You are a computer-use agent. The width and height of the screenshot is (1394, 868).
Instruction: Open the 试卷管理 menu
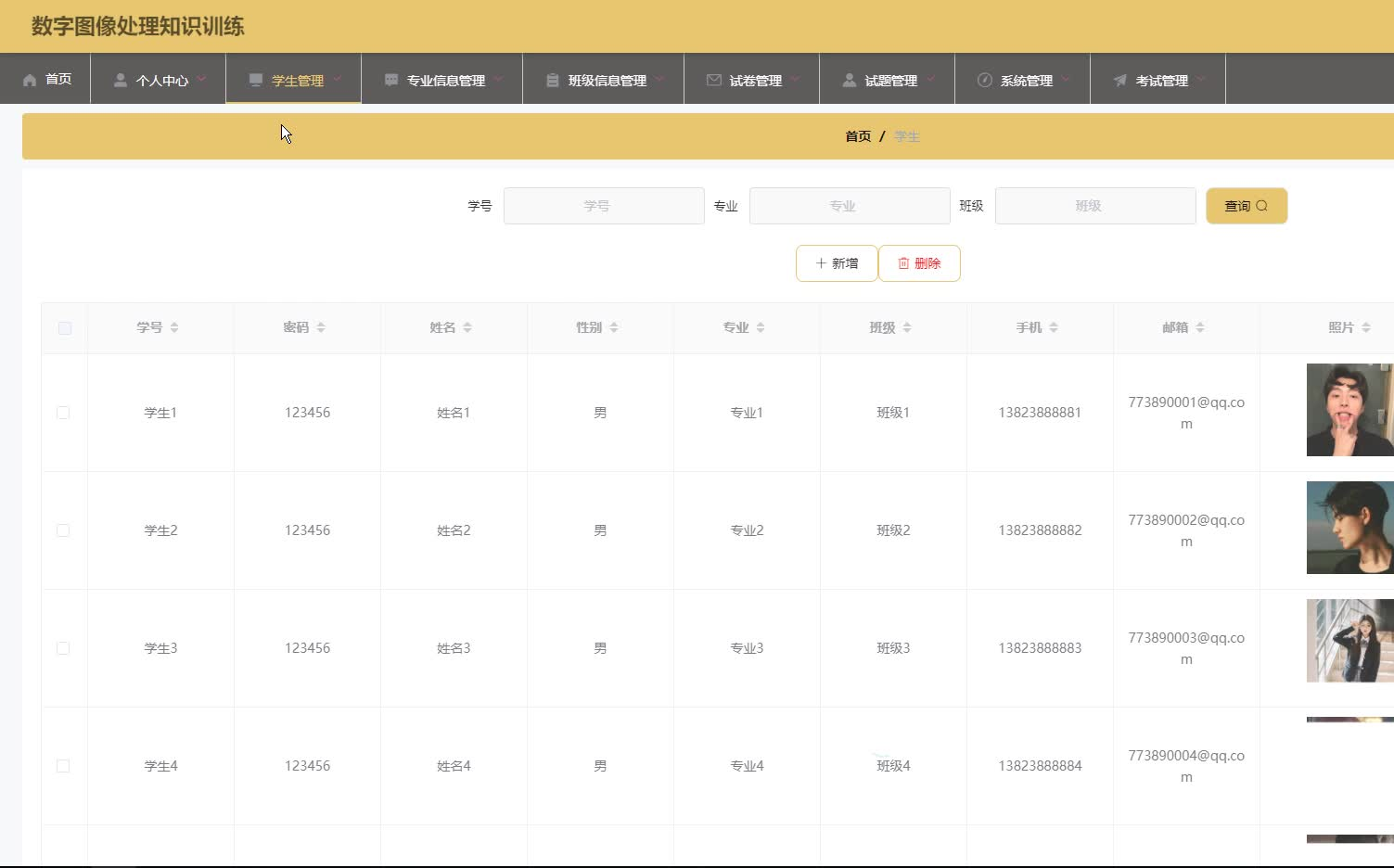point(752,79)
